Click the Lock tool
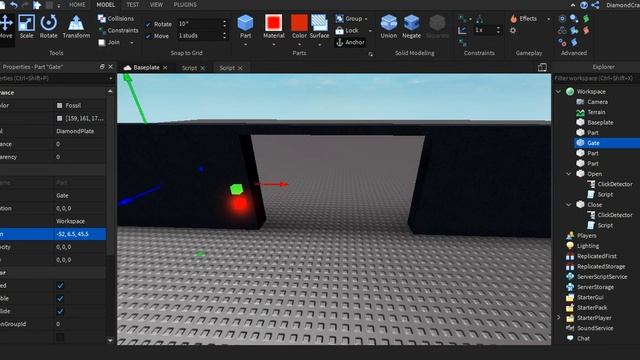 pyautogui.click(x=347, y=31)
